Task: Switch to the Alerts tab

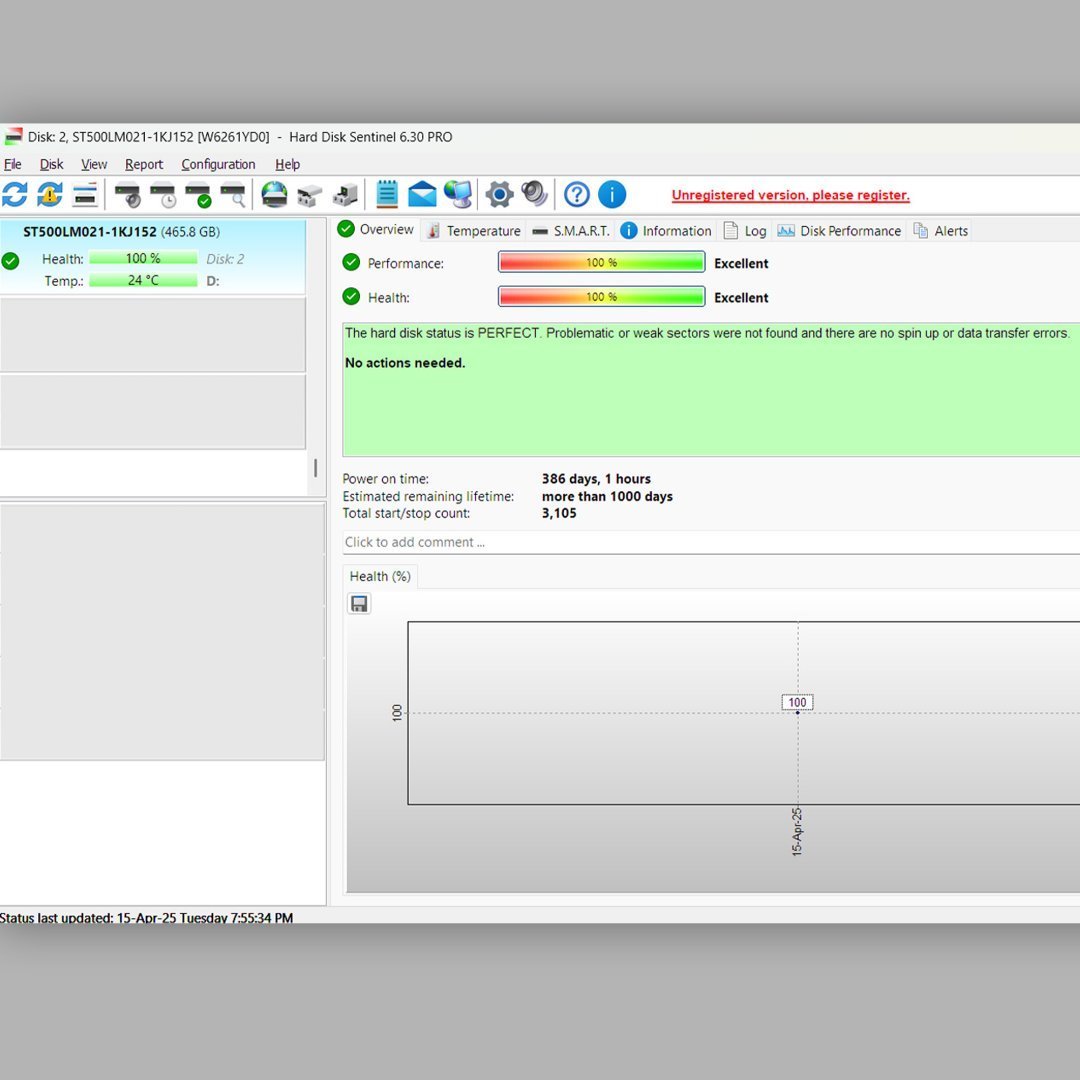Action: [x=941, y=231]
